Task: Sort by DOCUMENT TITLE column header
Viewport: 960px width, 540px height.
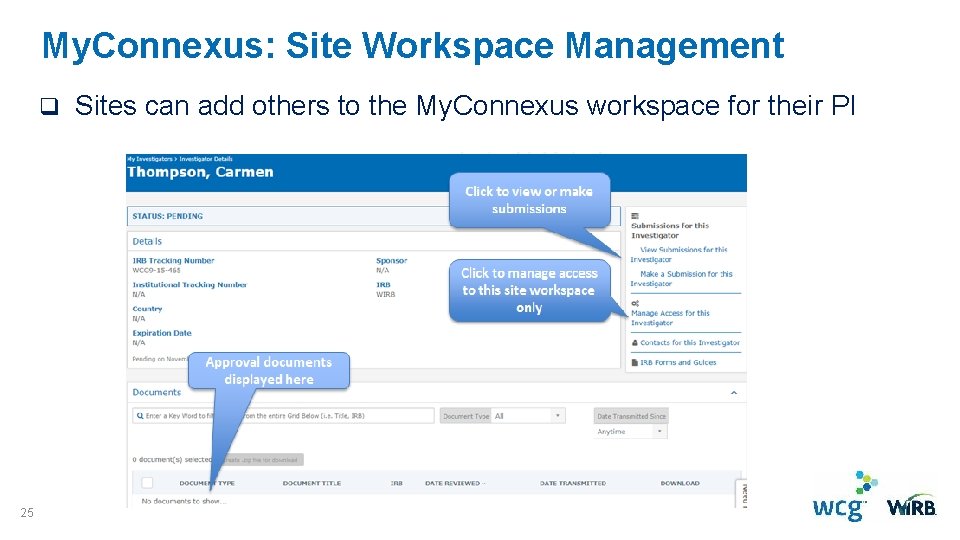Action: coord(312,483)
